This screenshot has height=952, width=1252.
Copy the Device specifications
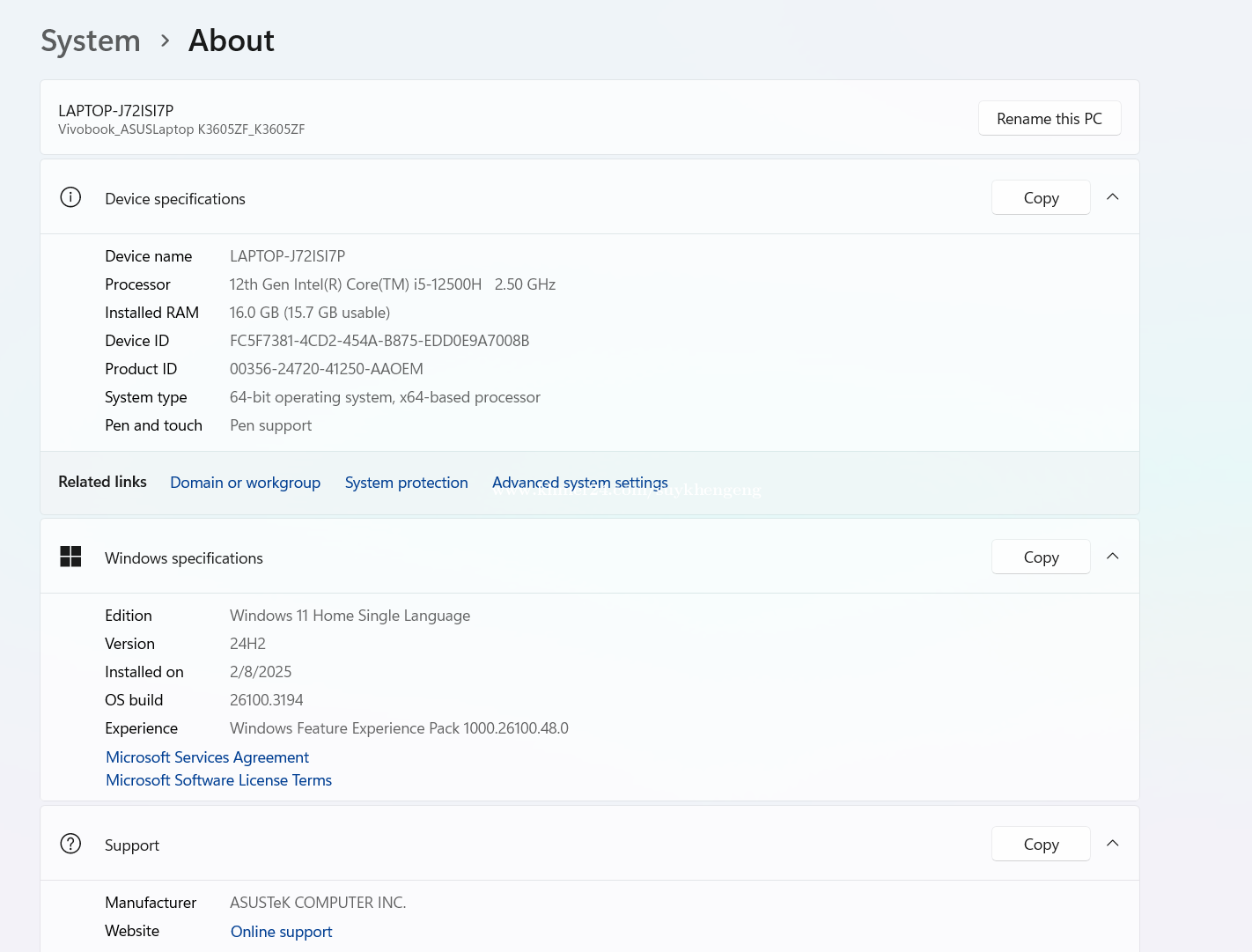[1041, 197]
